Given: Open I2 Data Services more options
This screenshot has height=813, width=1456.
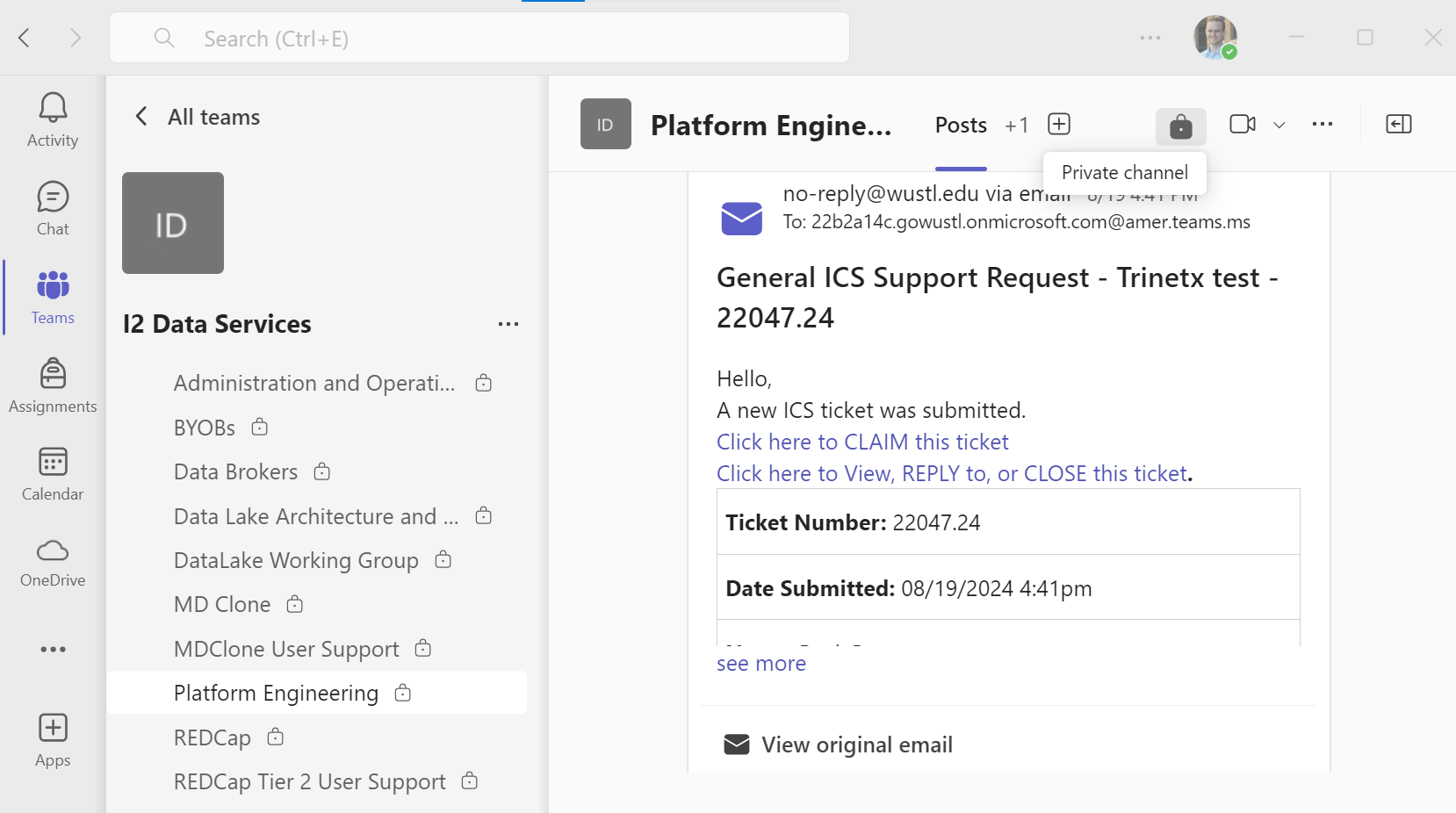Looking at the screenshot, I should [508, 324].
